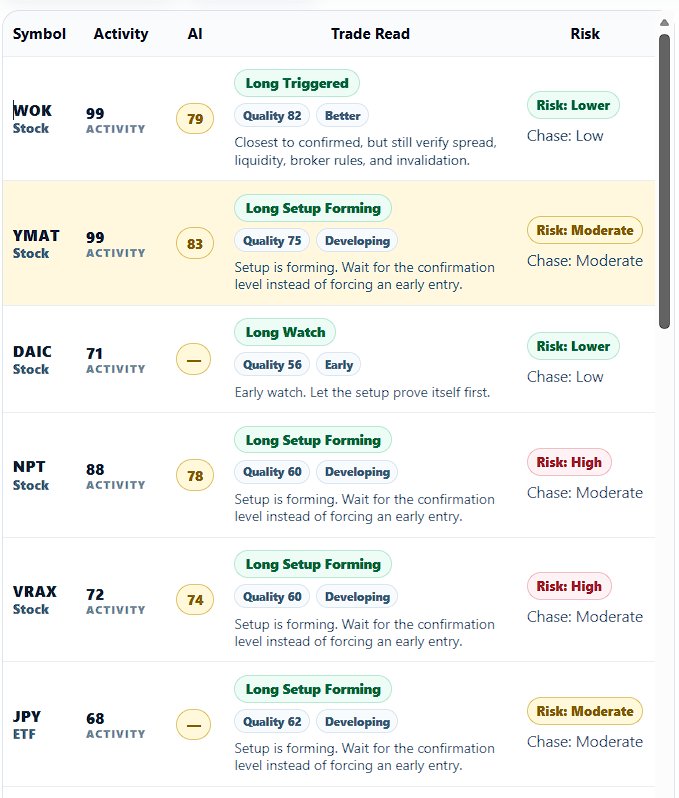Screen dimensions: 679x798
Task: Click the Risk: Moderate tag for YMAT
Action: [585, 230]
